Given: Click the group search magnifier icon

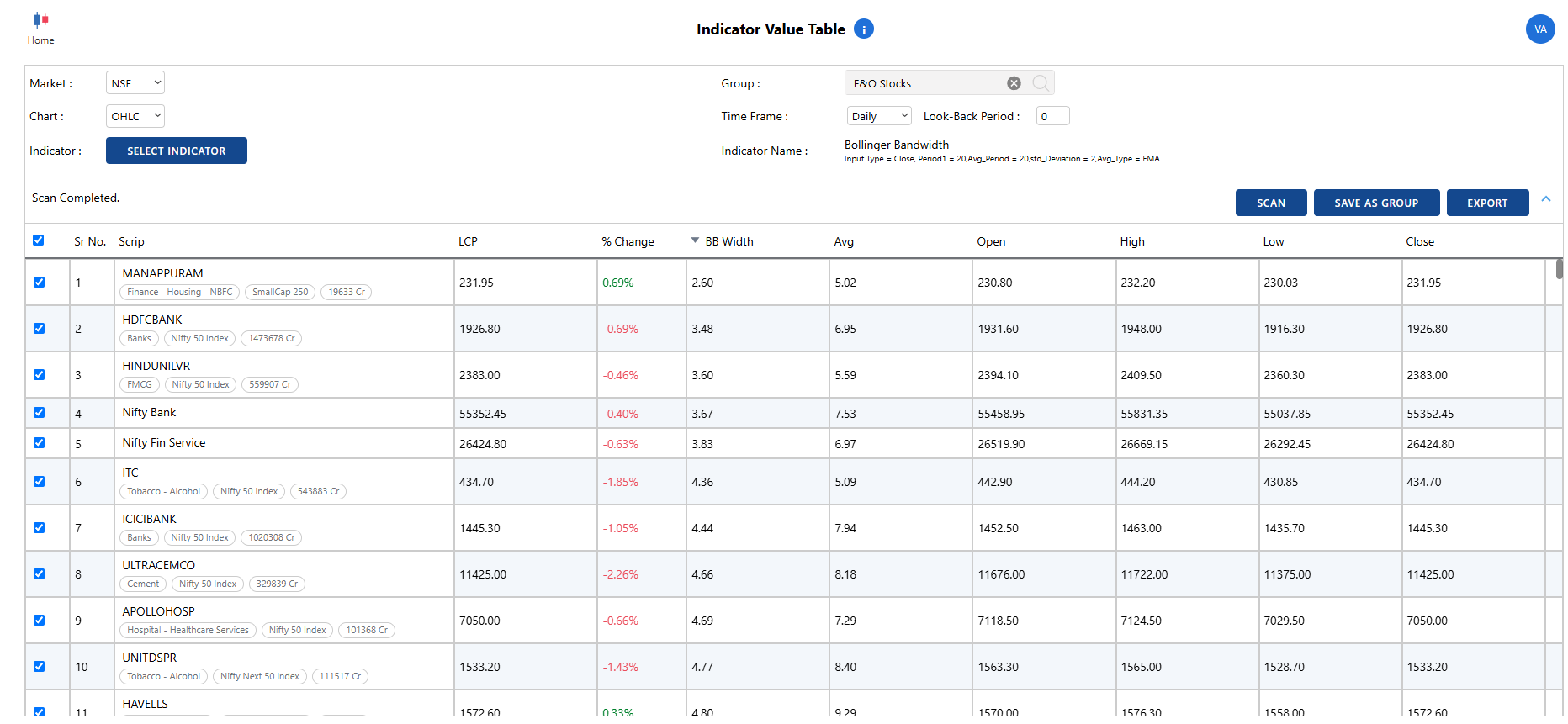Looking at the screenshot, I should click(1041, 83).
